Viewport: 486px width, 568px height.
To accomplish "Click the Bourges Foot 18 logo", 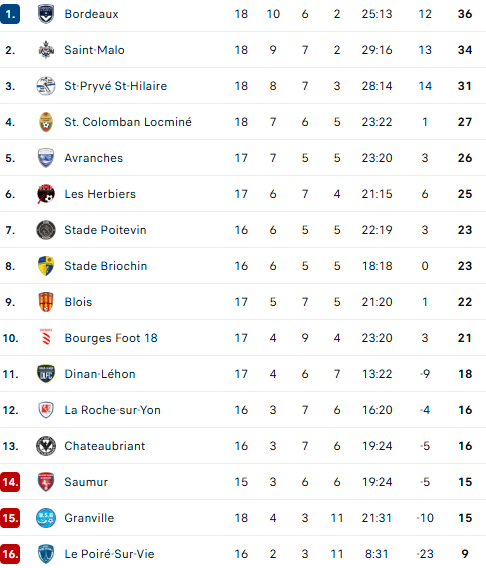I will [46, 338].
